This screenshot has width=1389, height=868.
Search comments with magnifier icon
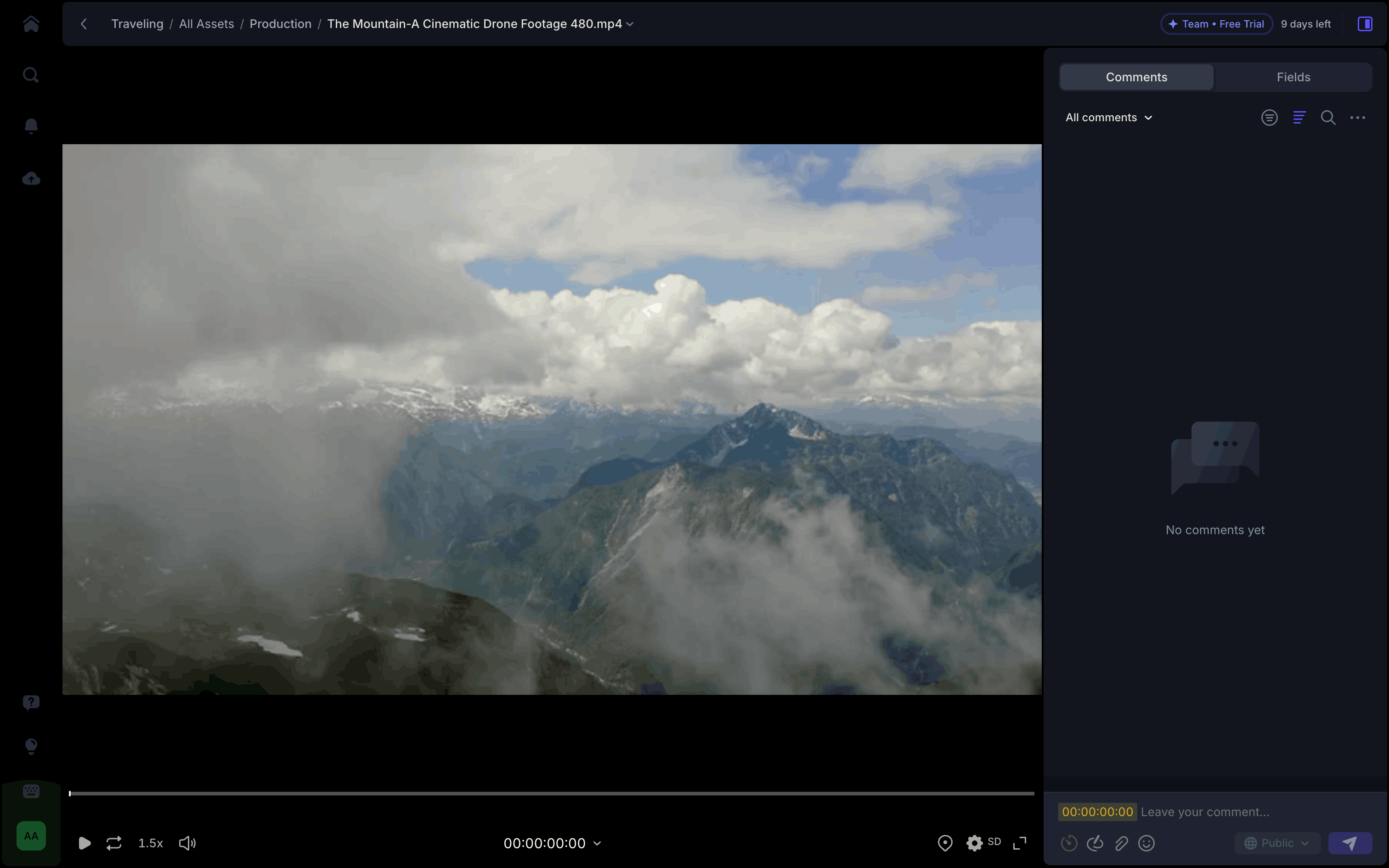1327,118
